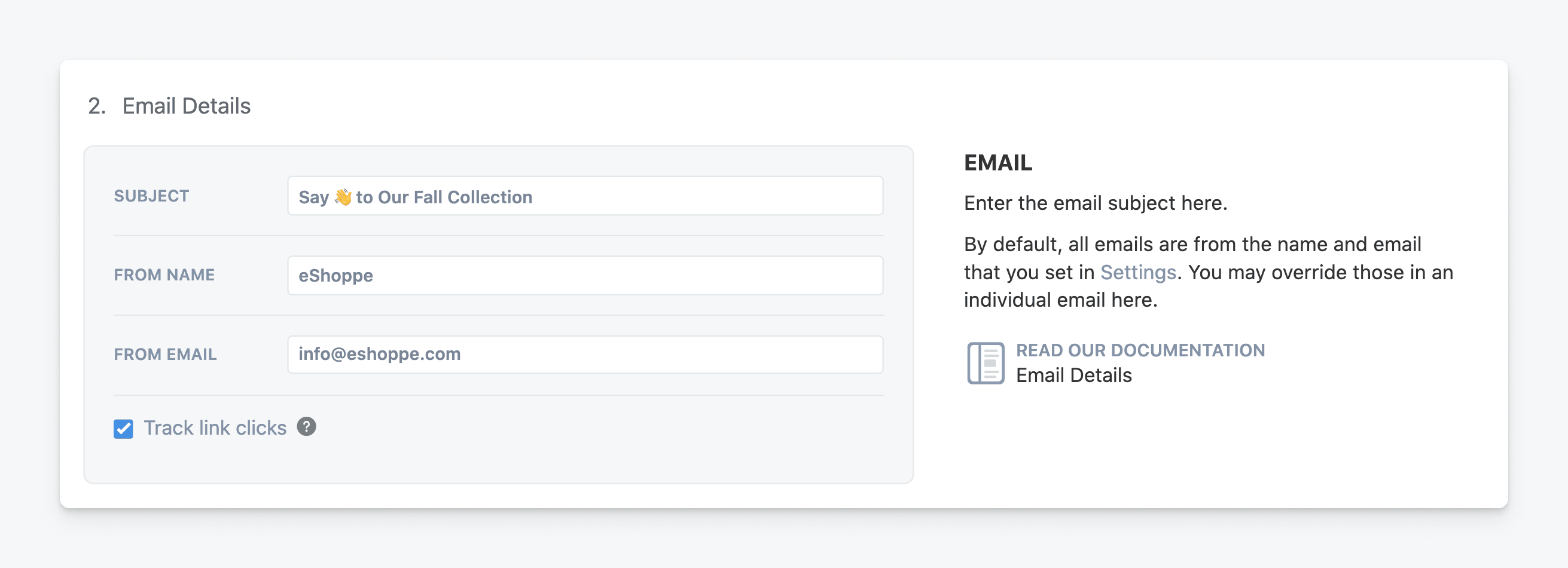Focus the From Name input field
The width and height of the screenshot is (1568, 568).
[x=585, y=275]
